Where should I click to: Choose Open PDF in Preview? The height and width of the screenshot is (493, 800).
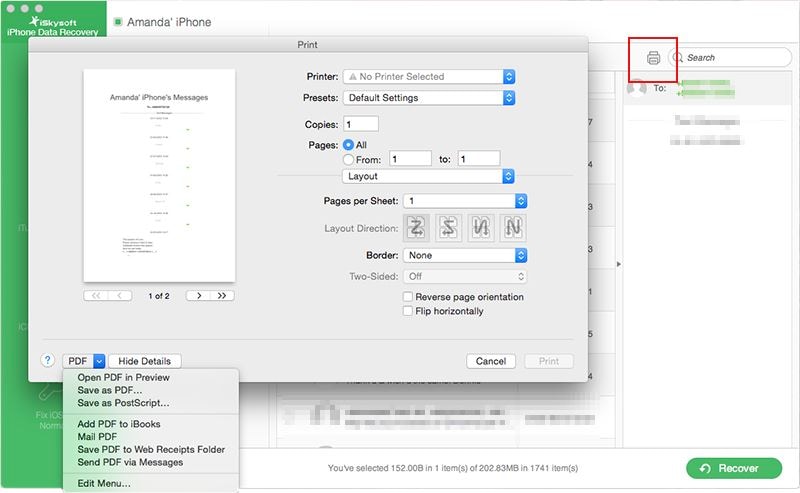pos(123,377)
